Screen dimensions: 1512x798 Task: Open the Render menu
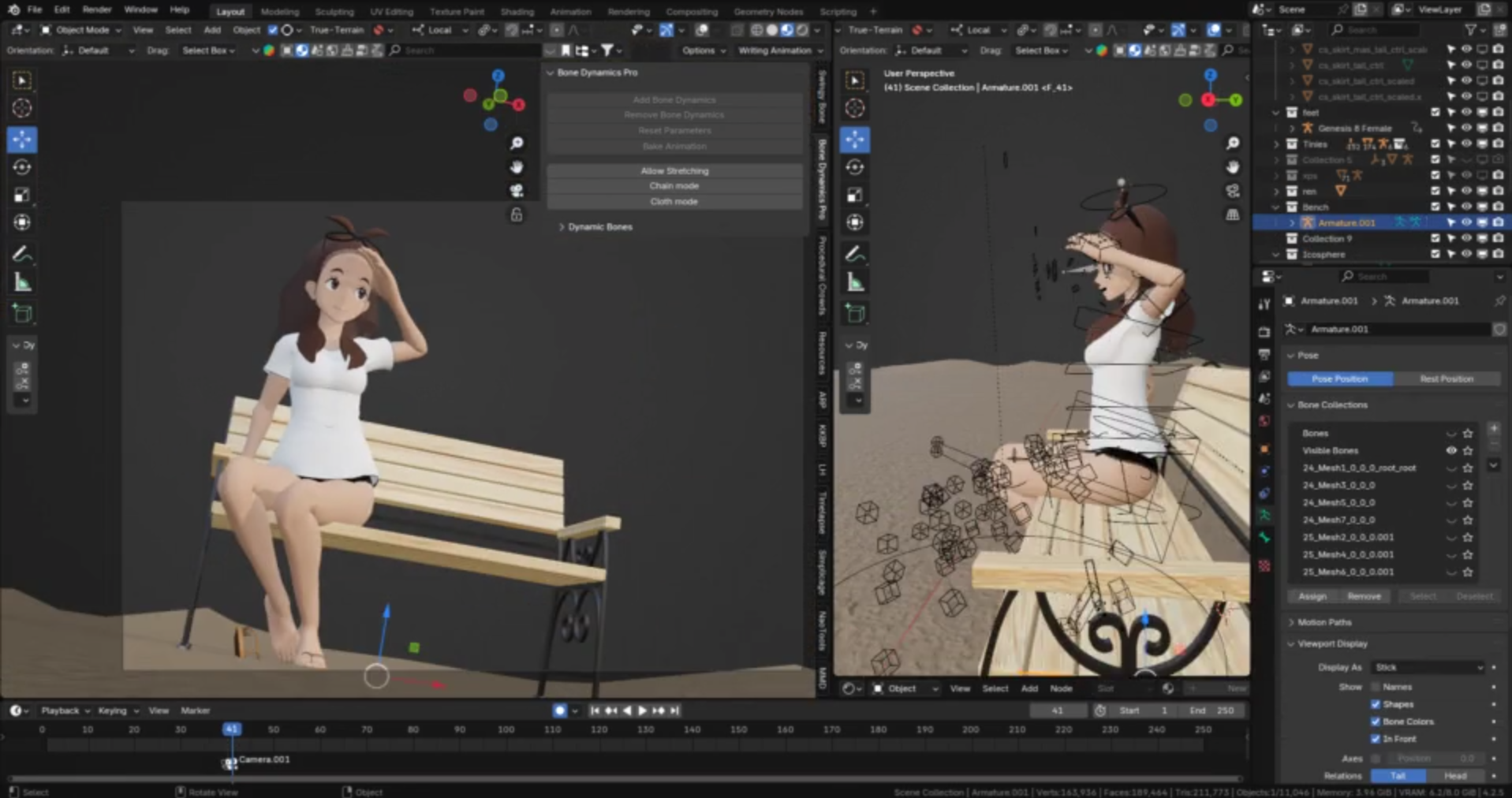(x=97, y=9)
